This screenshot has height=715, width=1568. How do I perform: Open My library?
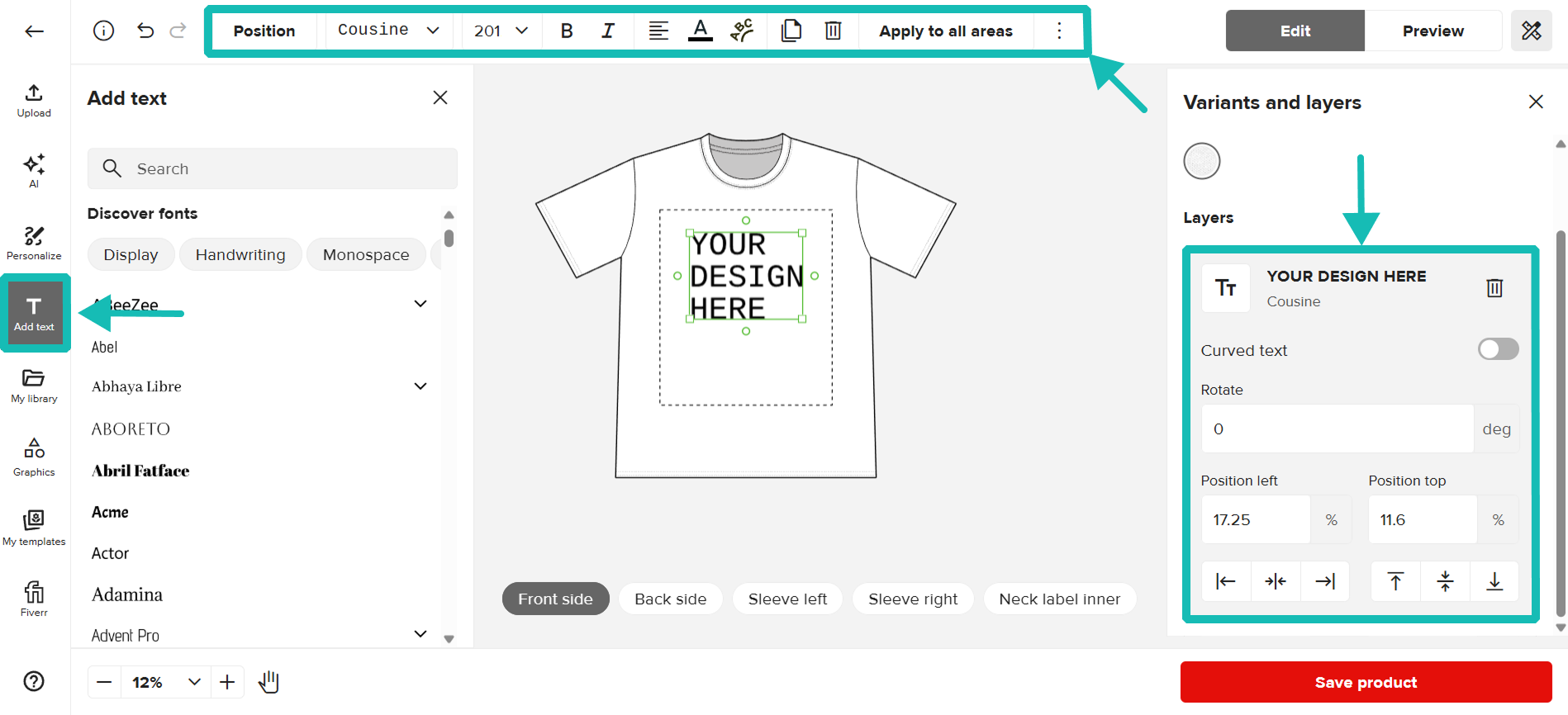click(34, 386)
